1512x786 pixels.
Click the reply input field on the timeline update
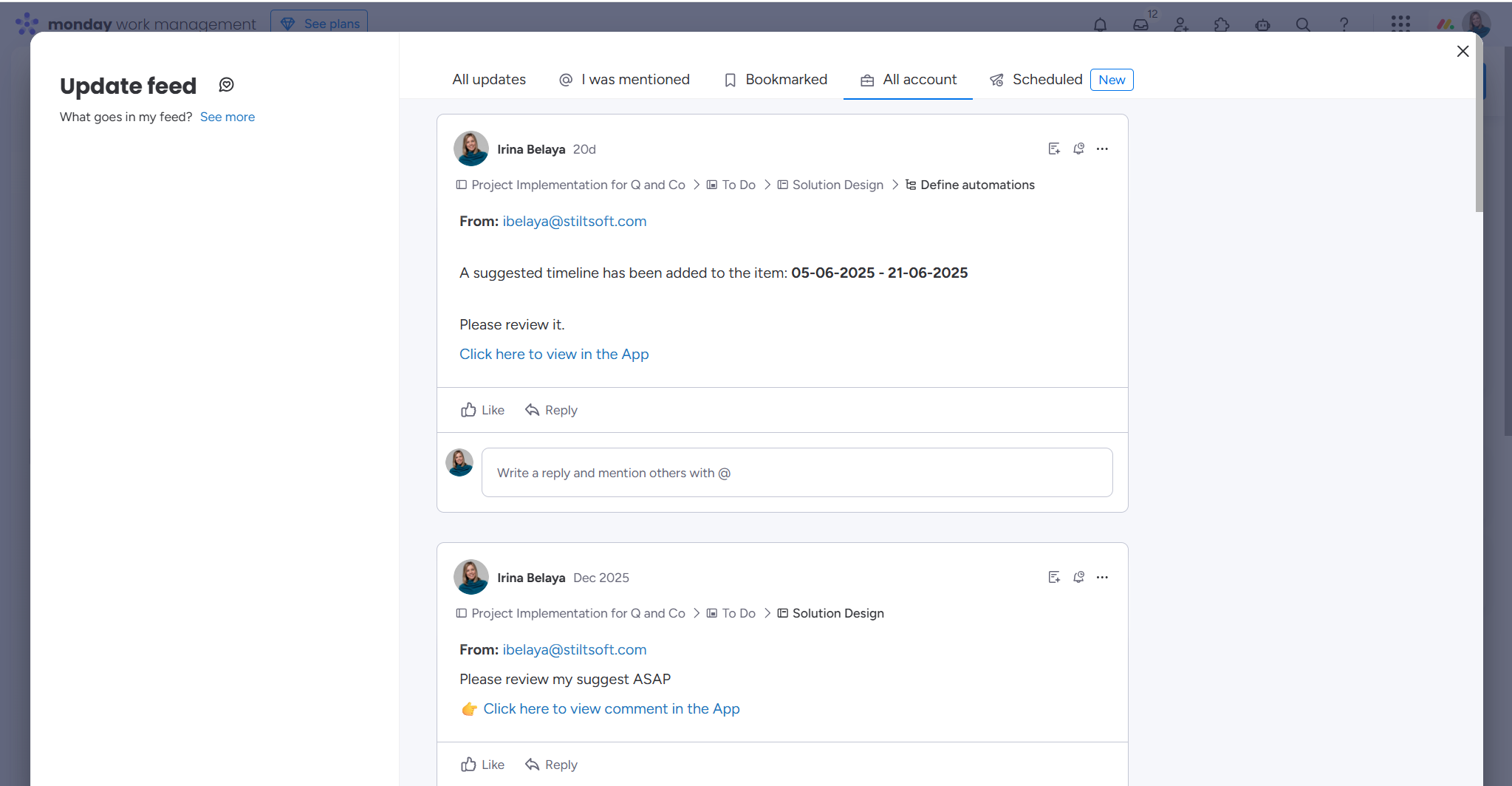pos(796,472)
